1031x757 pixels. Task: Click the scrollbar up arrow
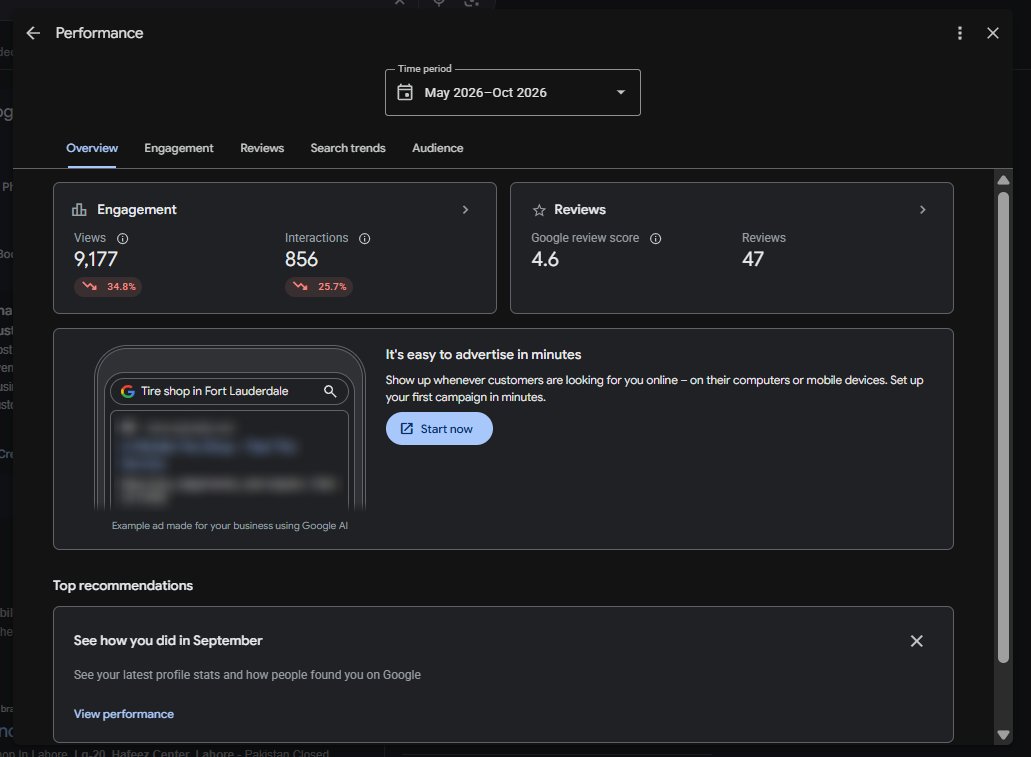coord(1003,180)
